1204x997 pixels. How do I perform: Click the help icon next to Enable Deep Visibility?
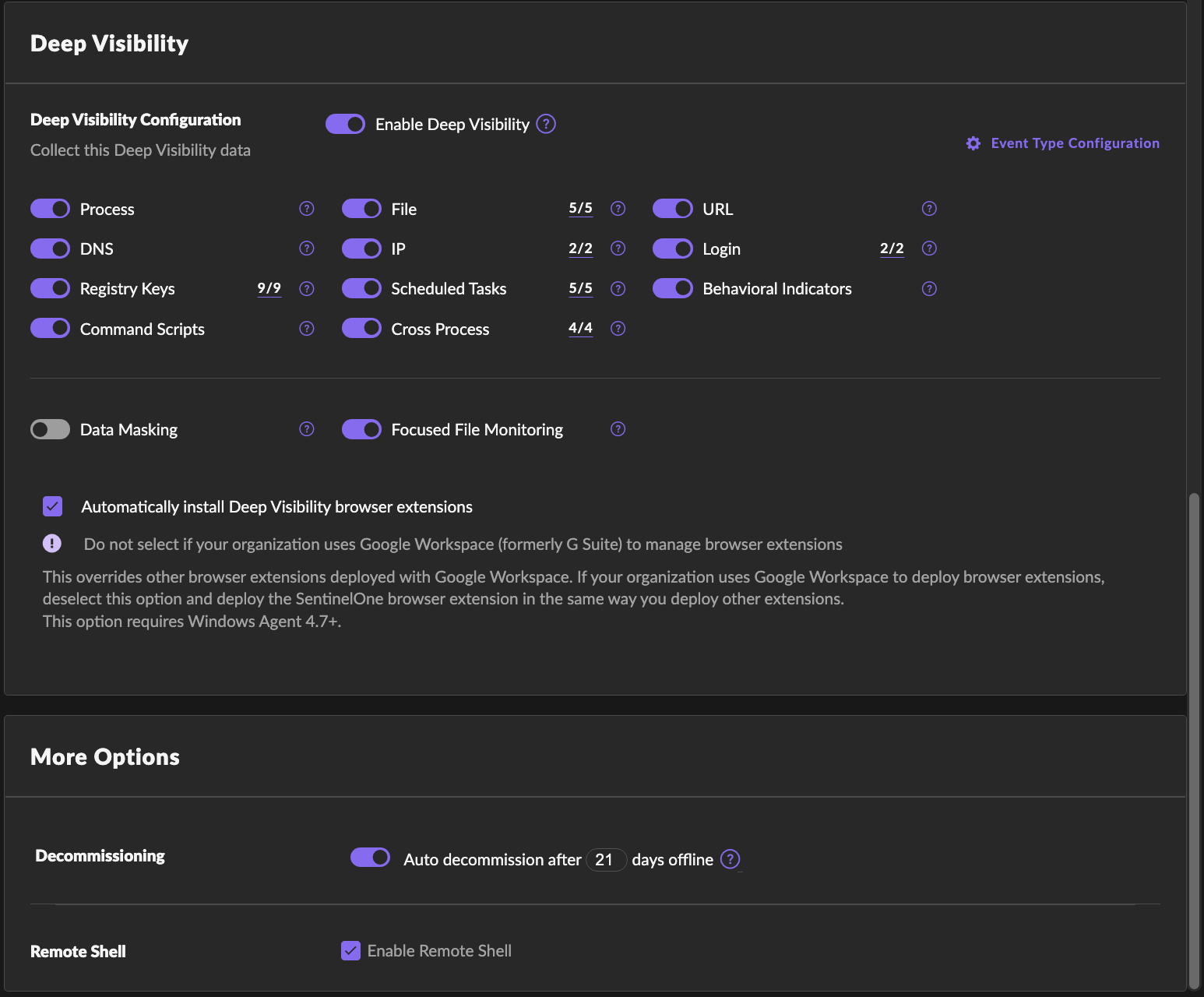[546, 124]
